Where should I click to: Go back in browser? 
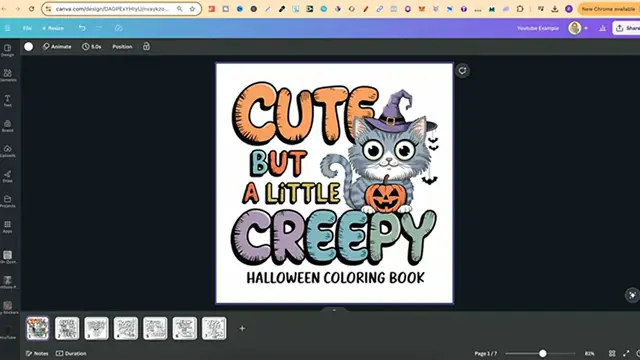[x=4, y=9]
